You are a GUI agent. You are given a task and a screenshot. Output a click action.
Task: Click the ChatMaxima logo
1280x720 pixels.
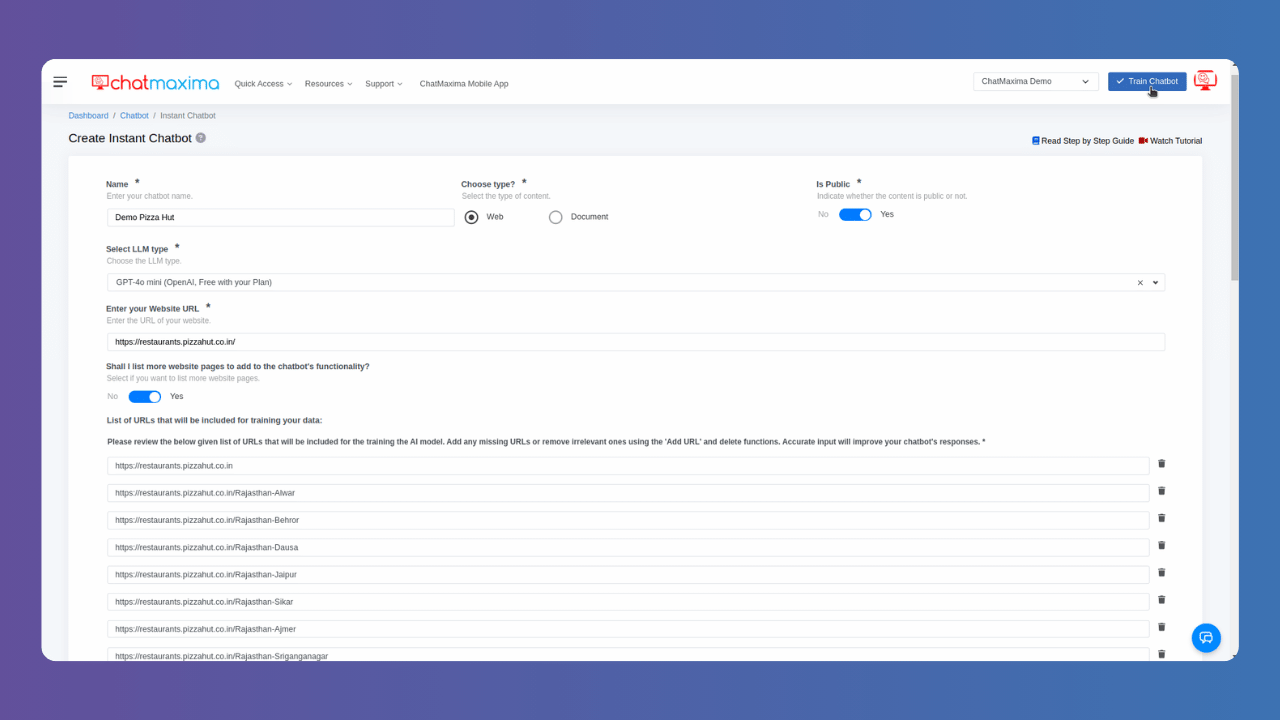click(155, 82)
